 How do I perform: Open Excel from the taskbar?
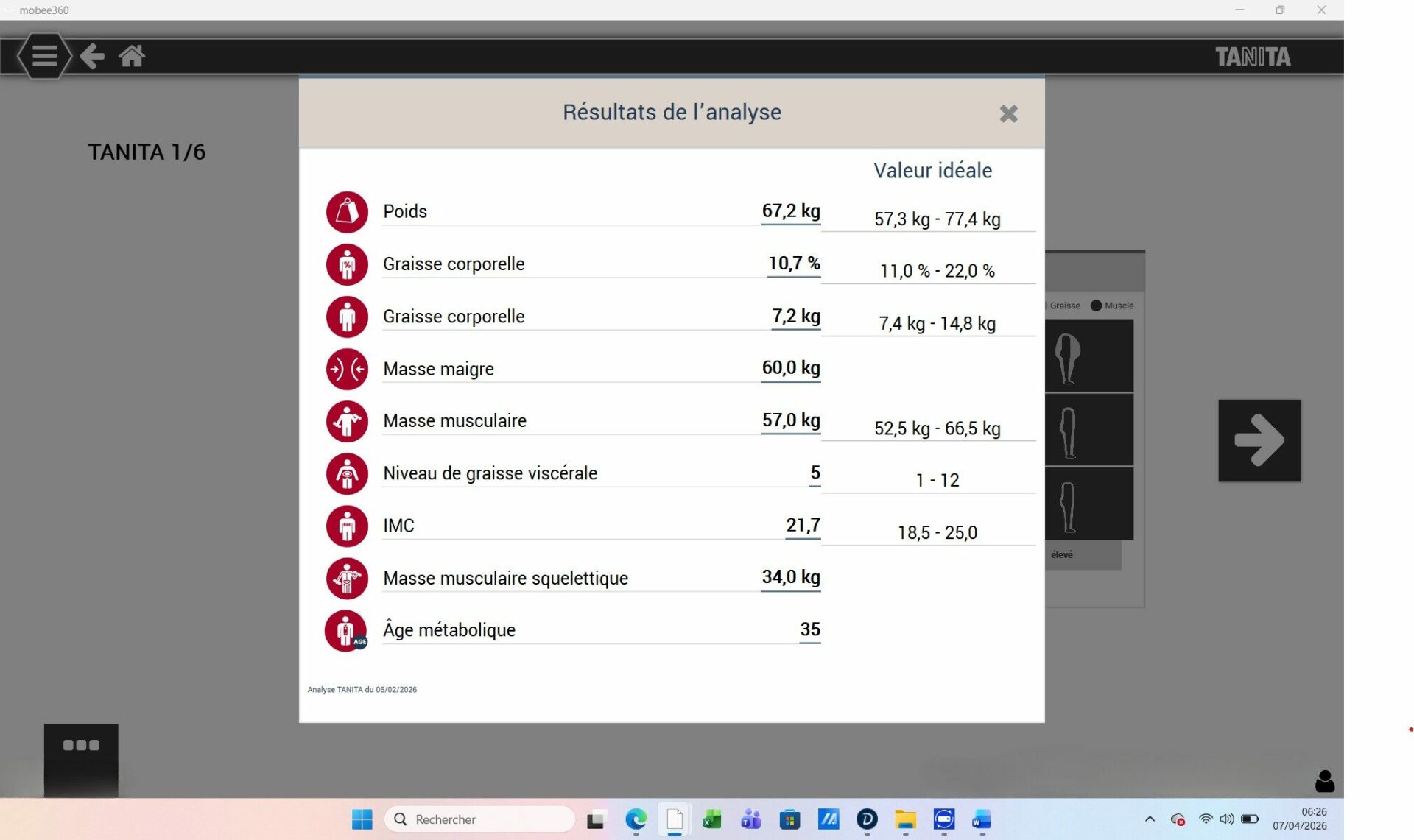pyautogui.click(x=711, y=819)
